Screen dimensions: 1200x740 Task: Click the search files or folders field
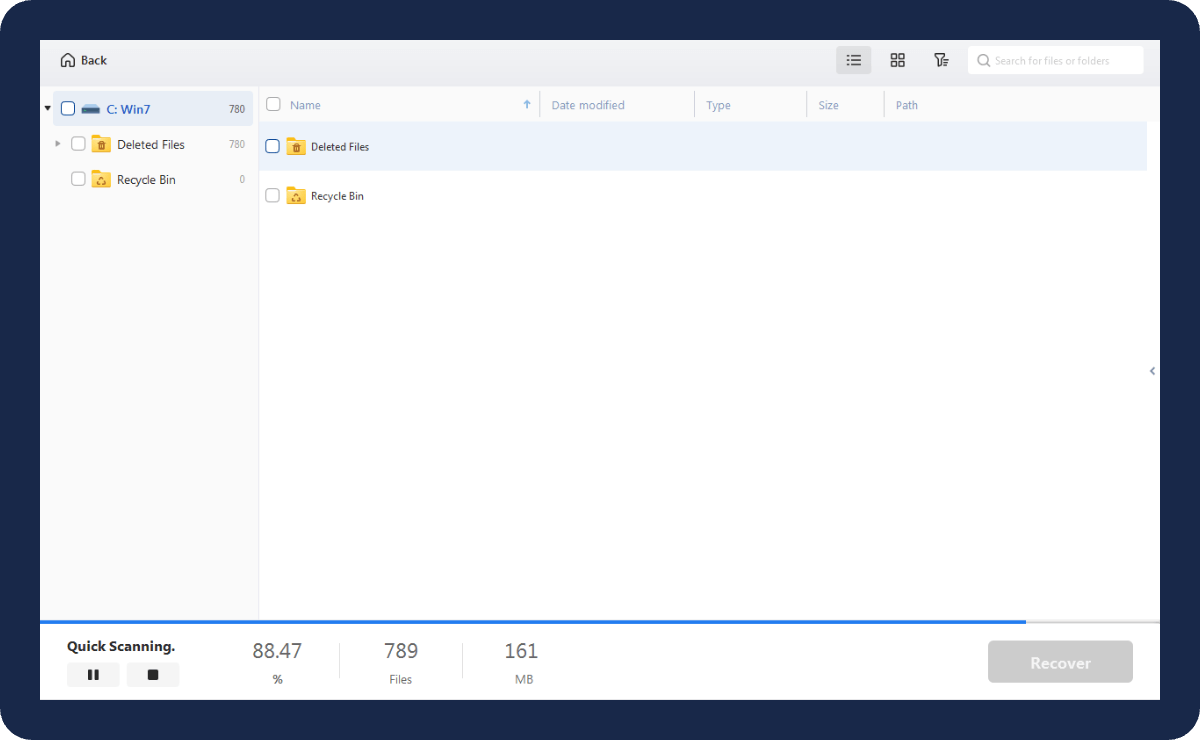[x=1060, y=61]
